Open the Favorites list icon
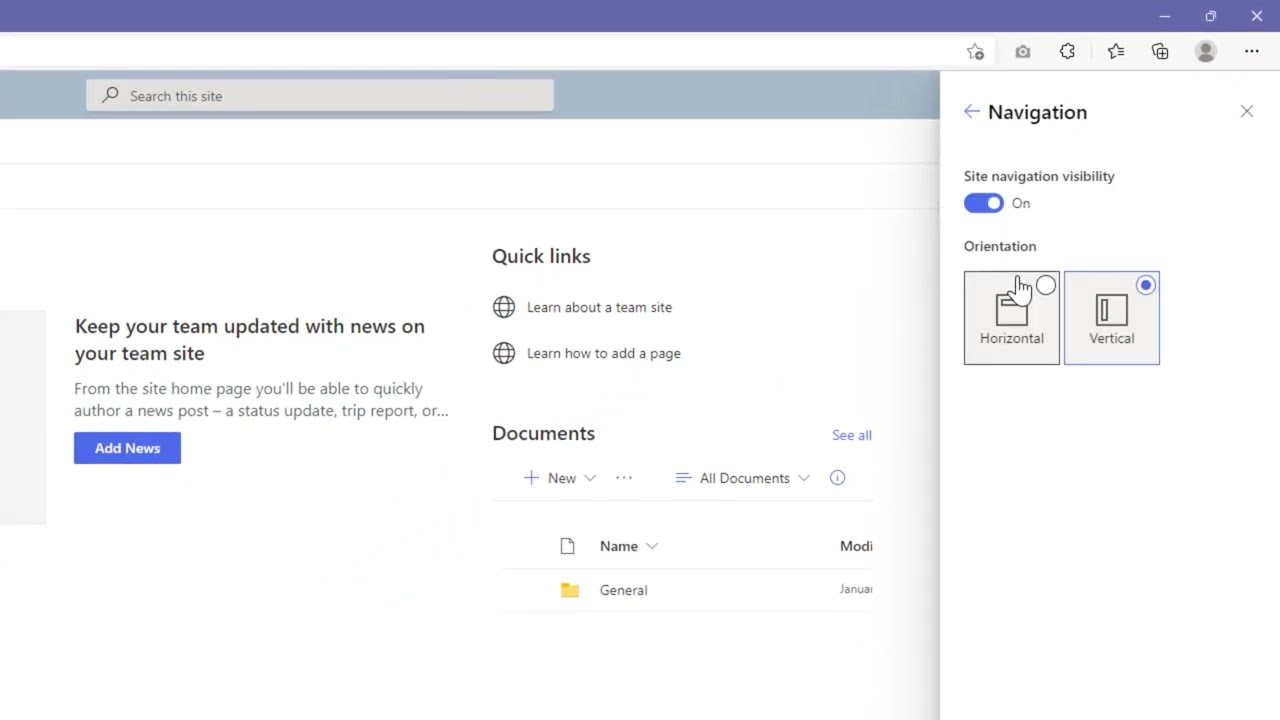The height and width of the screenshot is (720, 1280). (1116, 52)
